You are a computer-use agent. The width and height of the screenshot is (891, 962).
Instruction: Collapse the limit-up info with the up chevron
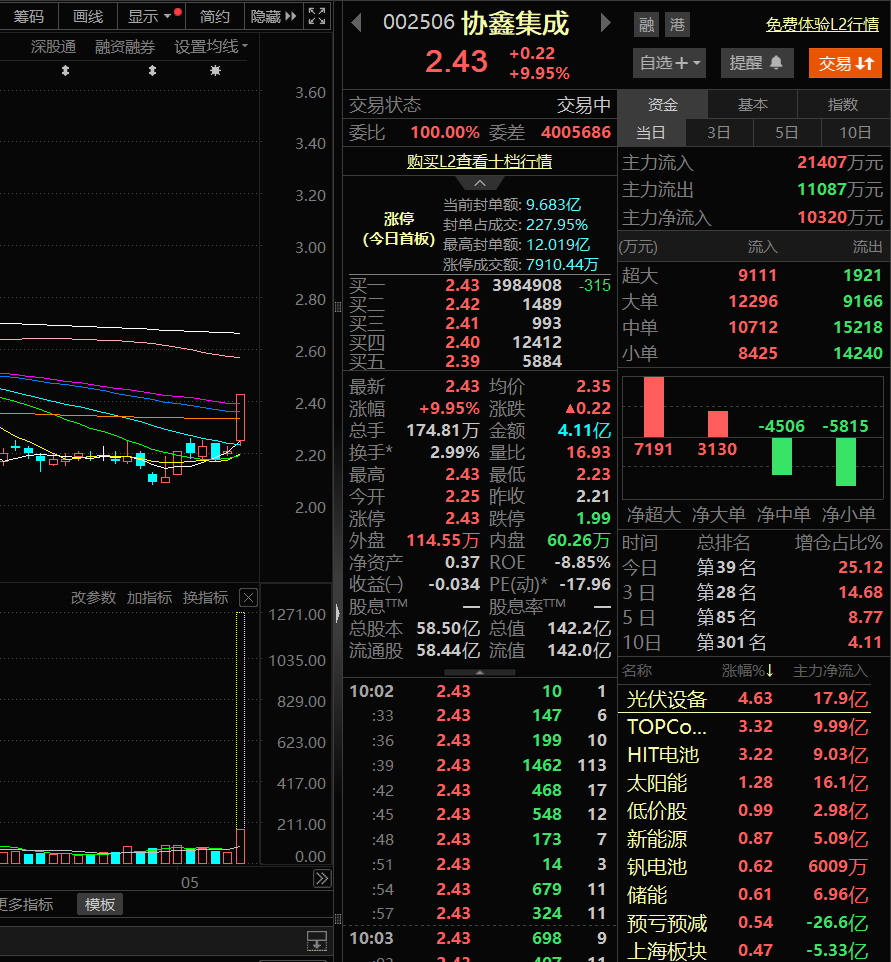coord(480,183)
